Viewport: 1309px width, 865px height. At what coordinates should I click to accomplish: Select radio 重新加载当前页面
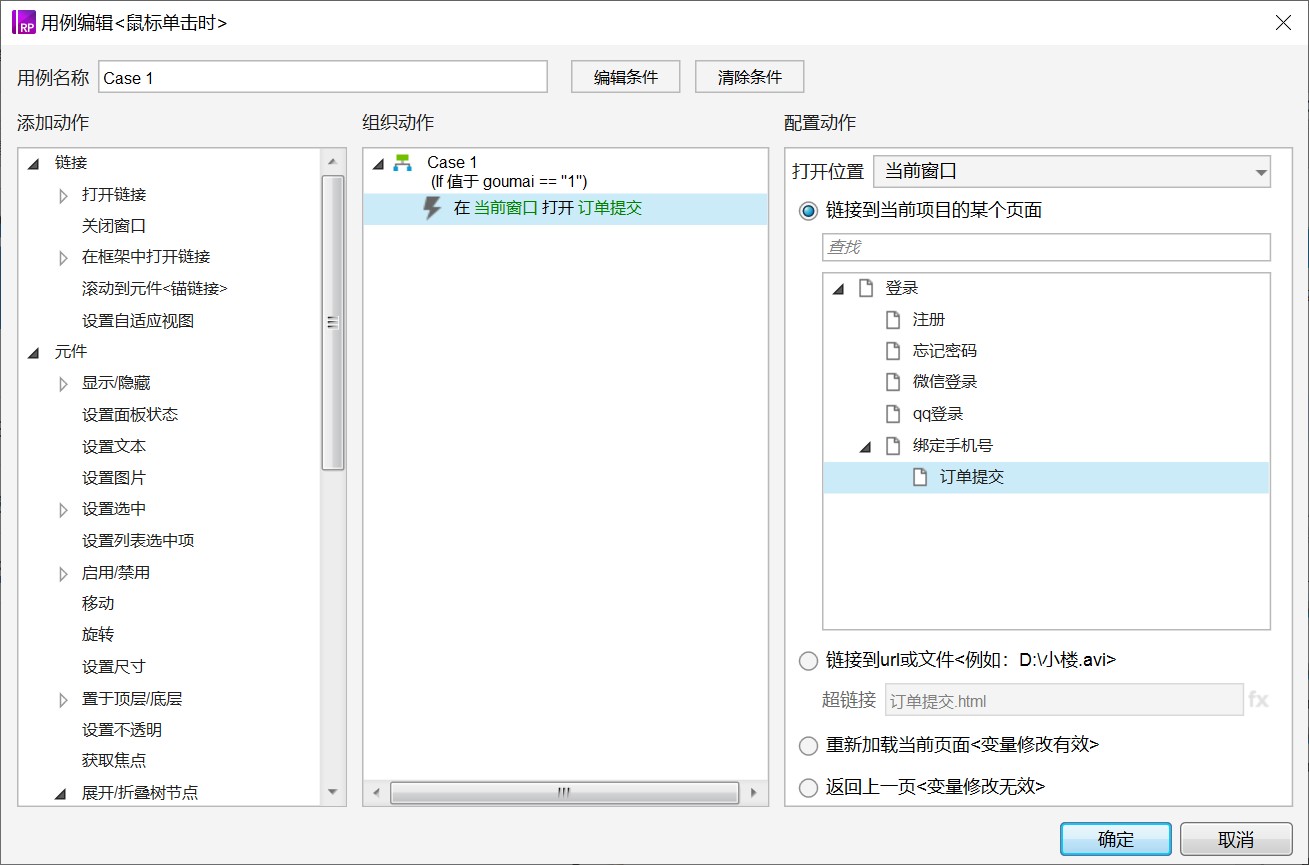click(x=809, y=745)
